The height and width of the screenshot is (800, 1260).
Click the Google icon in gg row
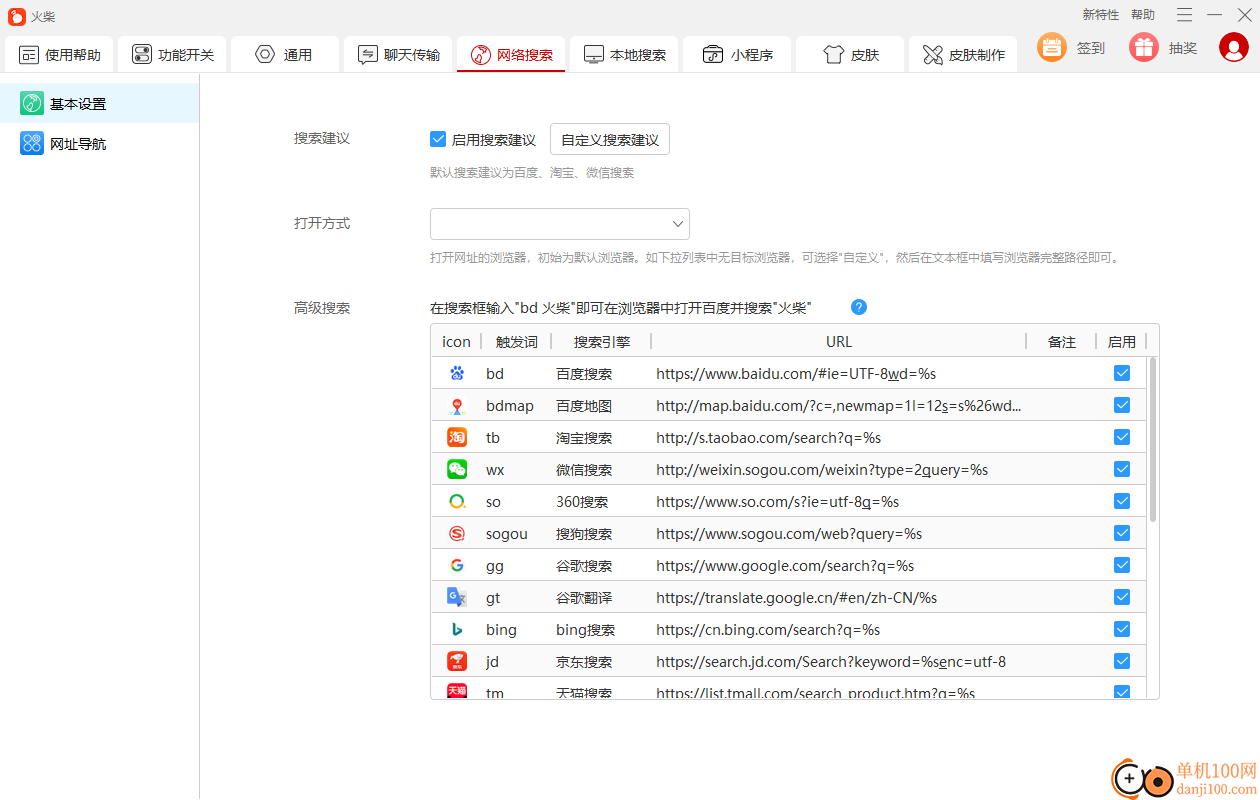(x=457, y=565)
